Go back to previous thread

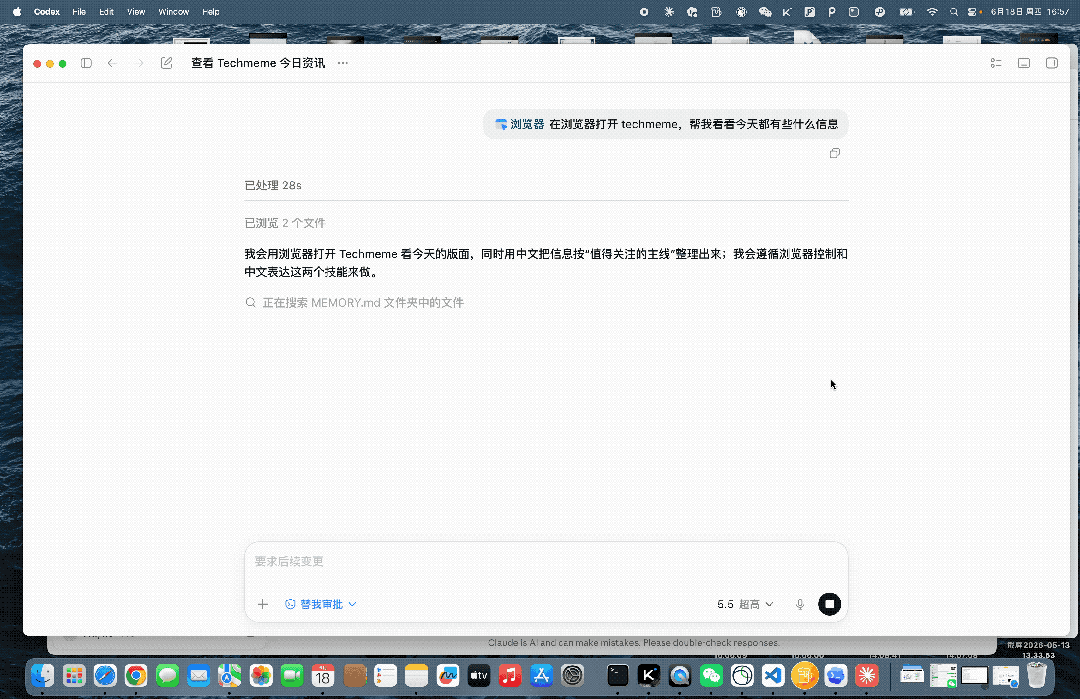[x=112, y=63]
